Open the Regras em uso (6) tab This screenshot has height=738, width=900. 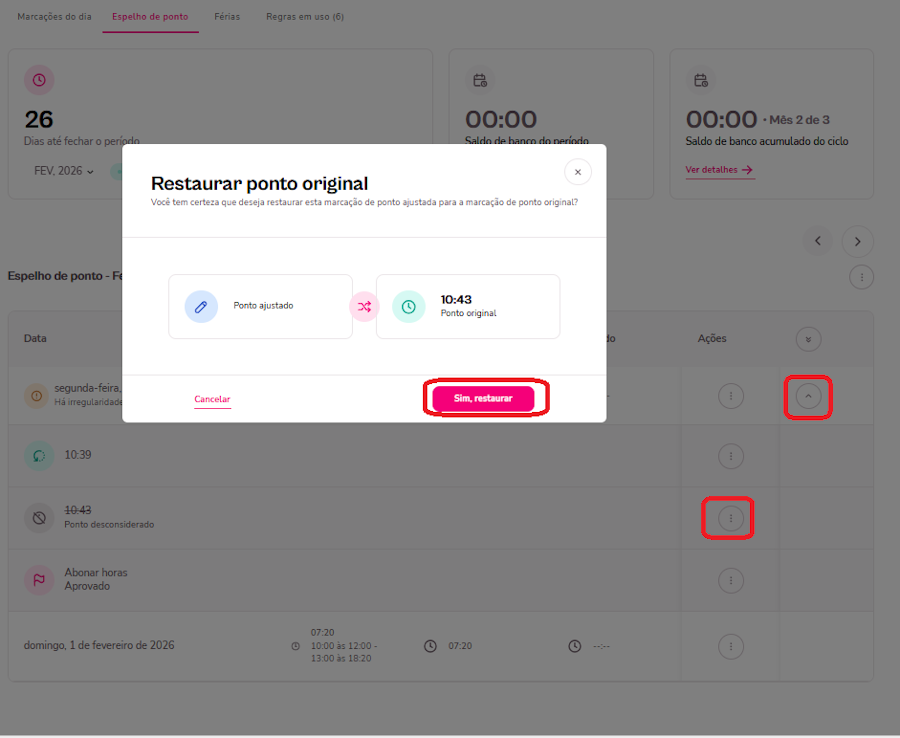[305, 17]
